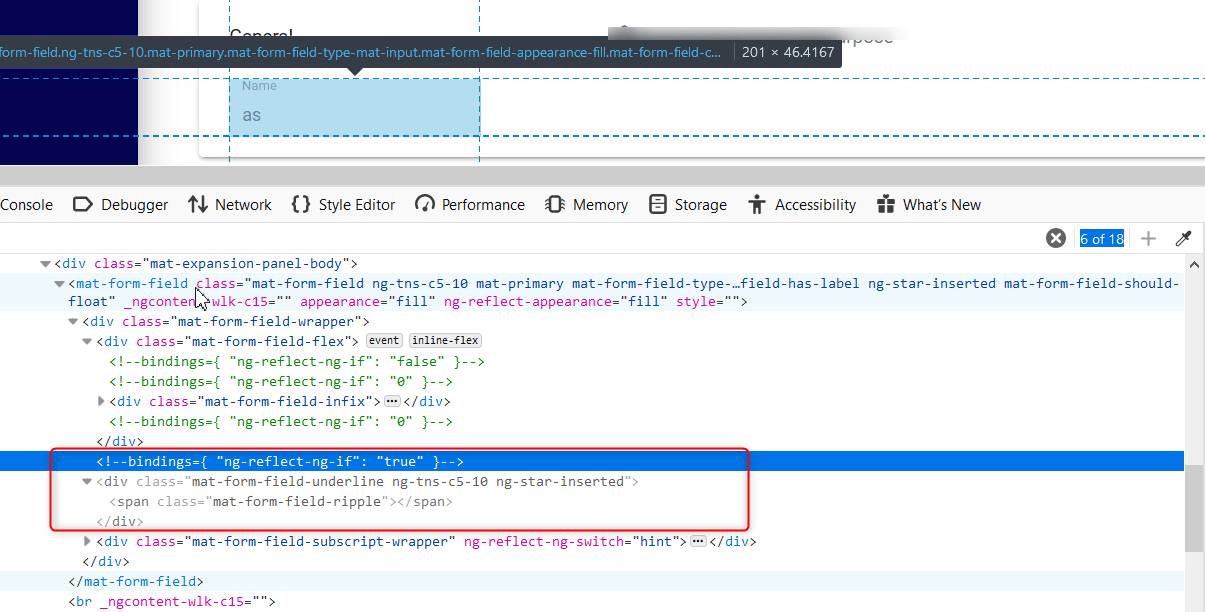Click the plus icon to create new node
The height and width of the screenshot is (612, 1205).
(x=1148, y=238)
